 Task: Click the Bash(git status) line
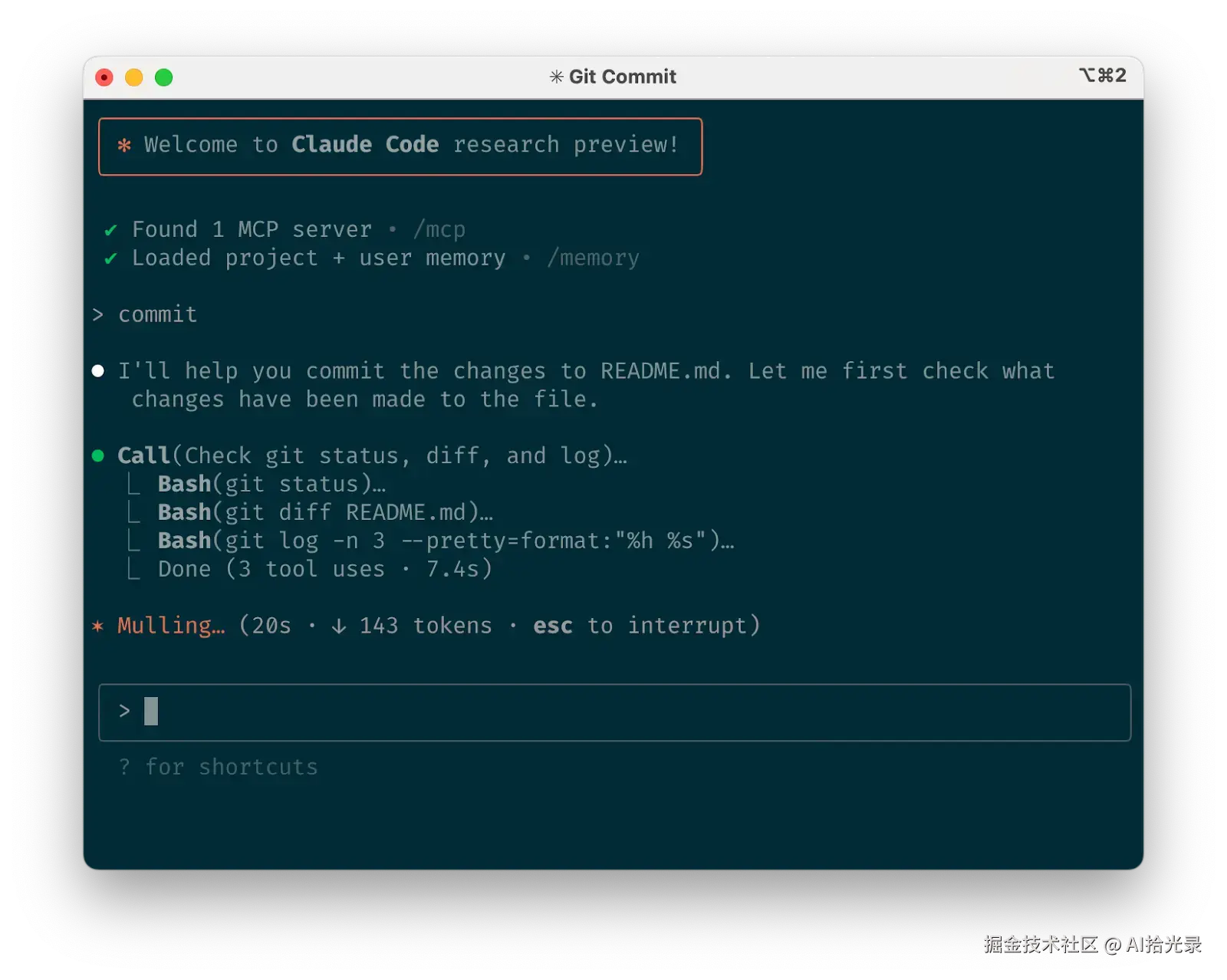(x=271, y=484)
